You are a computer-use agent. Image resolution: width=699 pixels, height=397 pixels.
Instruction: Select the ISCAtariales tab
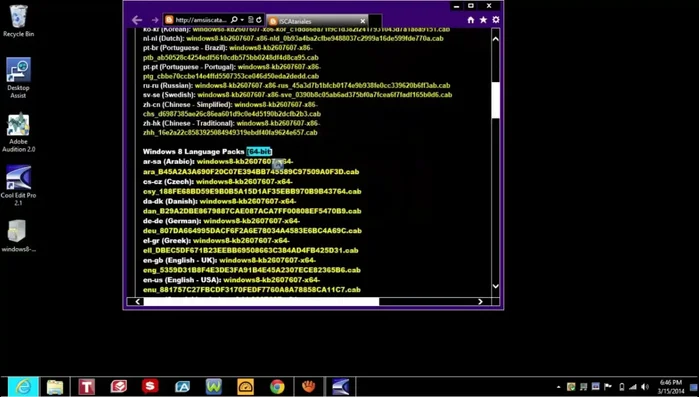click(x=317, y=21)
